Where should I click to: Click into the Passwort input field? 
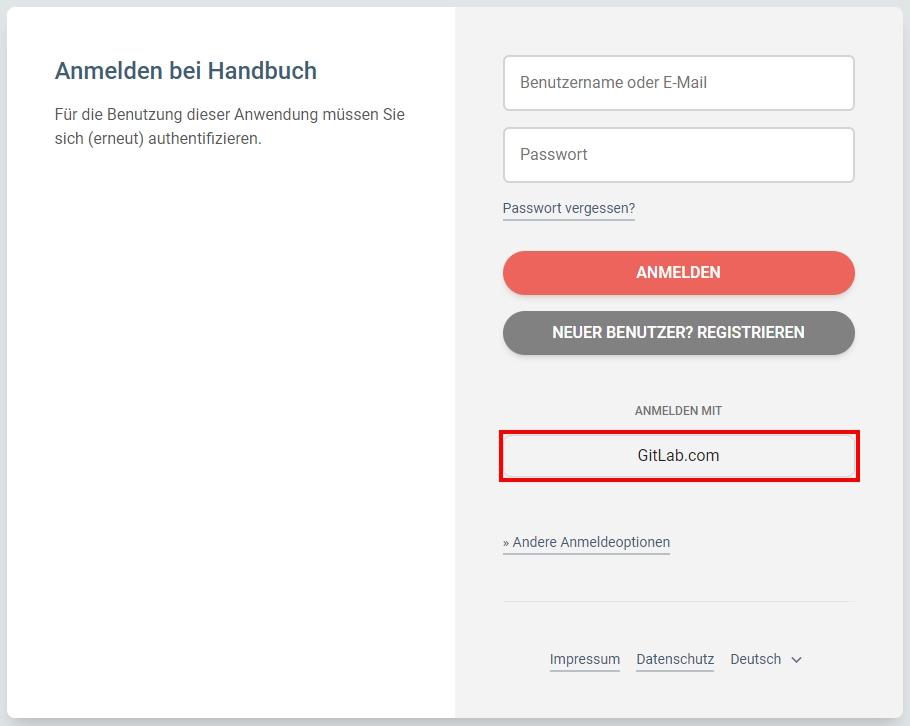point(678,155)
